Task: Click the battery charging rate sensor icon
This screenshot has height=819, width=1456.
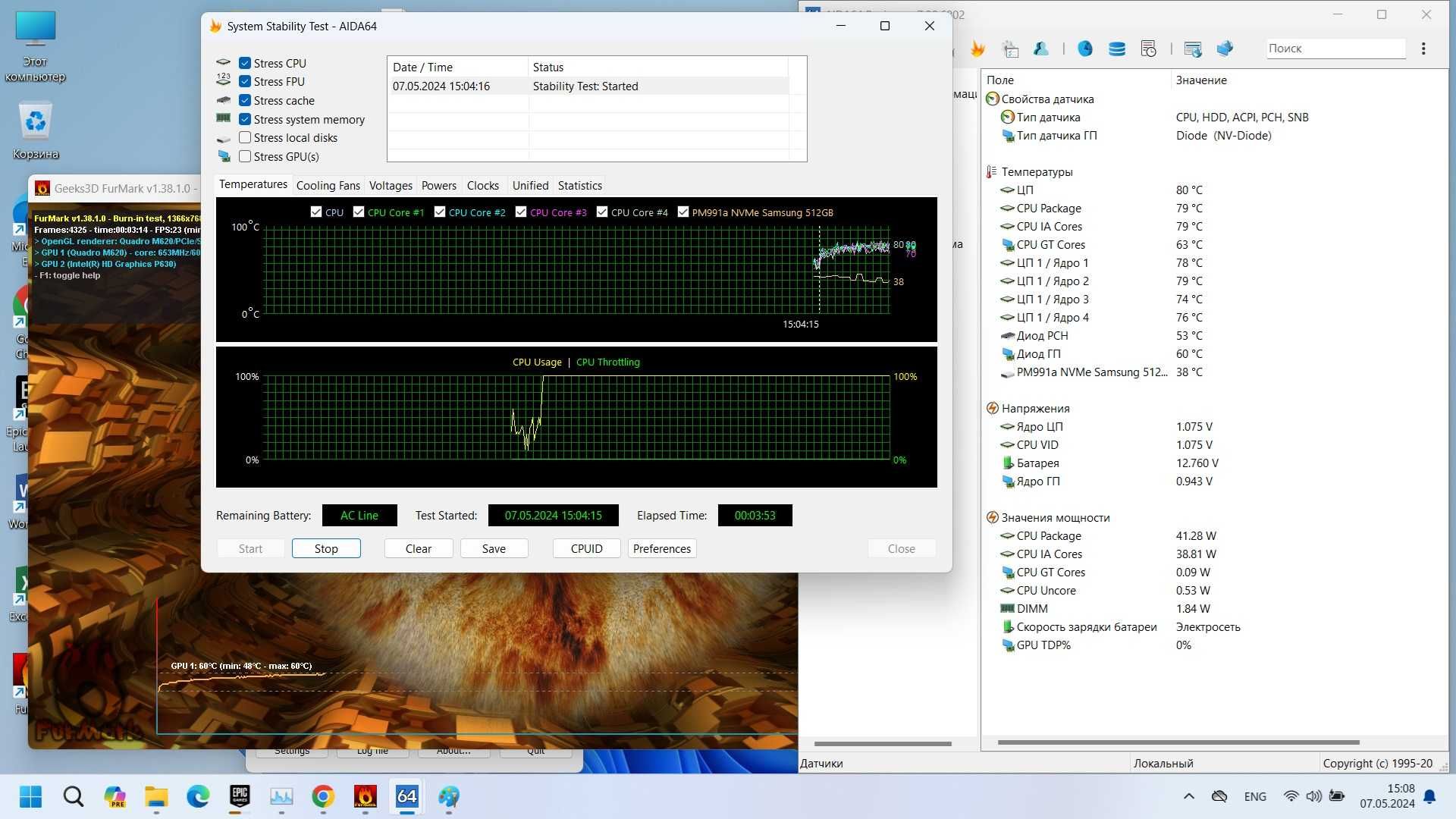Action: point(1006,626)
